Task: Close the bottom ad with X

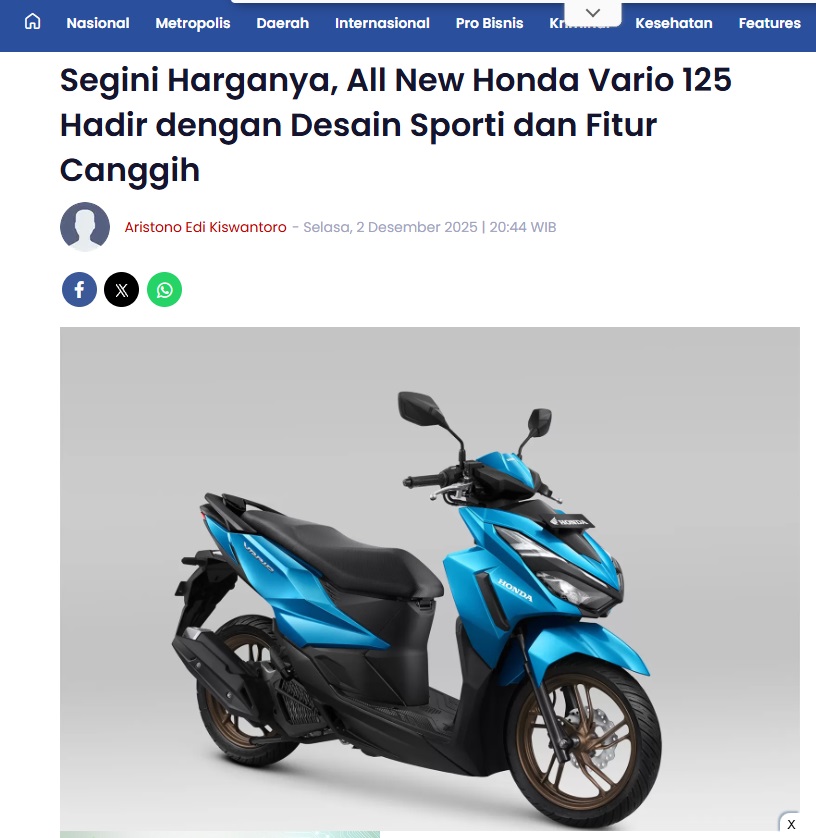Action: click(791, 825)
